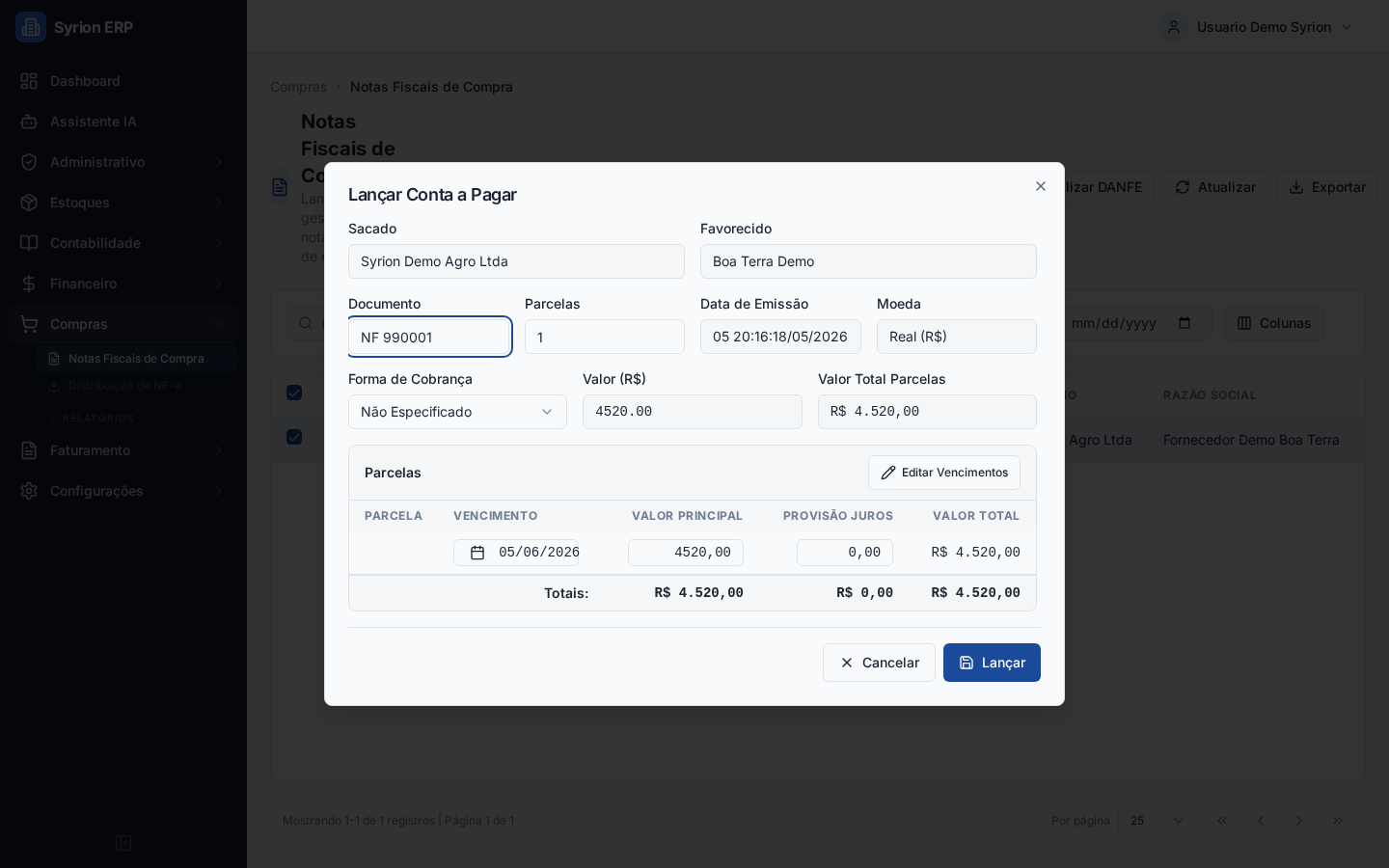
Task: Click the Exportar button behind dialog
Action: 1327,187
